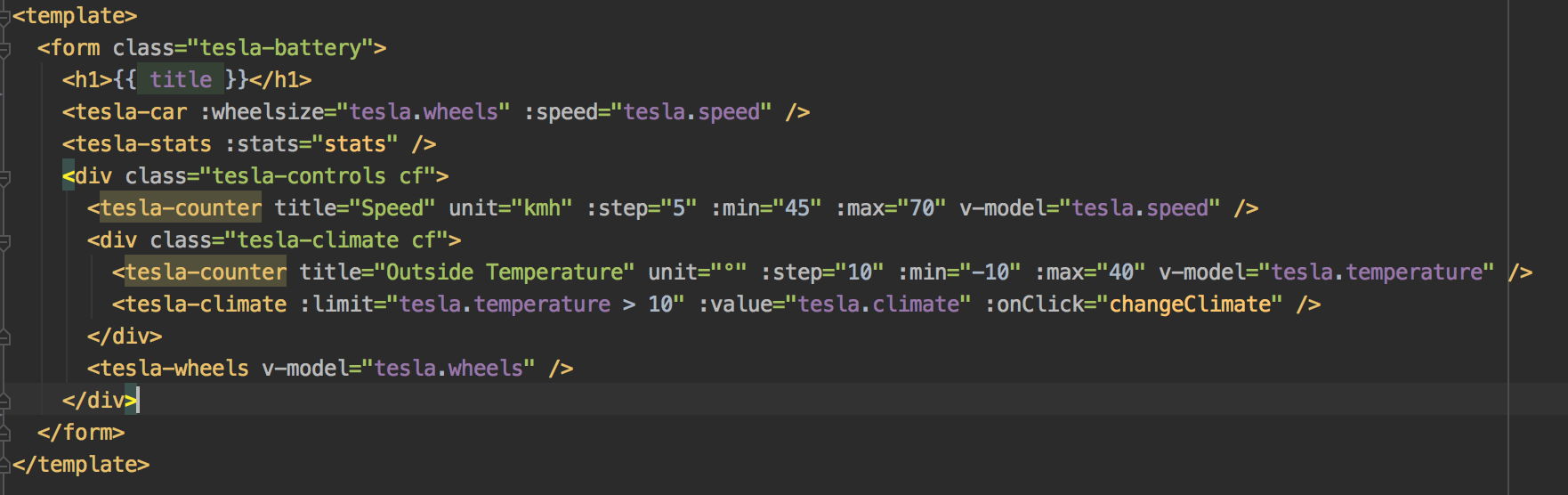1568x495 pixels.
Task: Collapse the fold marker beside <form class="tesla-battery">
Action: point(4,49)
